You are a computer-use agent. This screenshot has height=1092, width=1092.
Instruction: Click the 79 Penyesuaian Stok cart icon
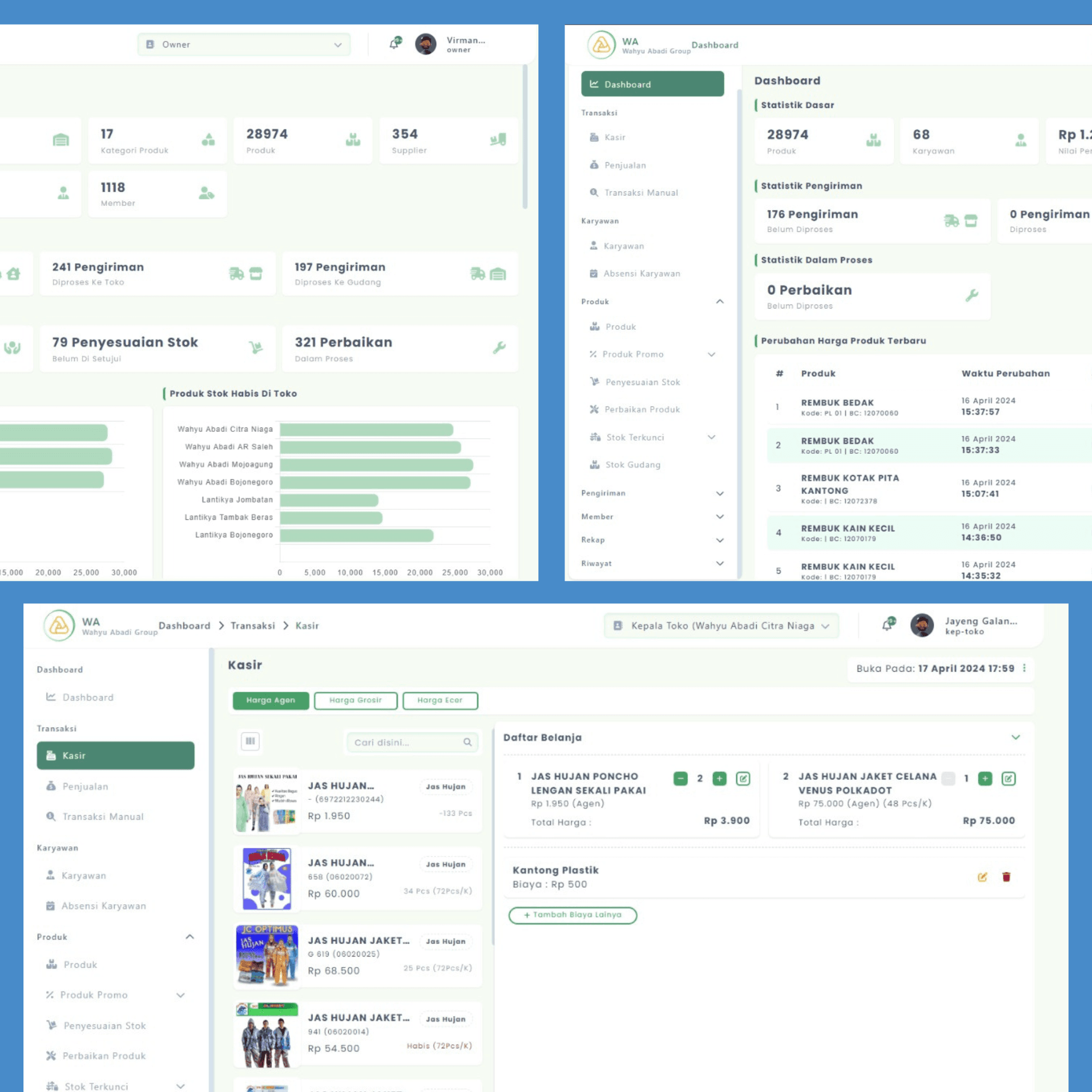point(256,348)
